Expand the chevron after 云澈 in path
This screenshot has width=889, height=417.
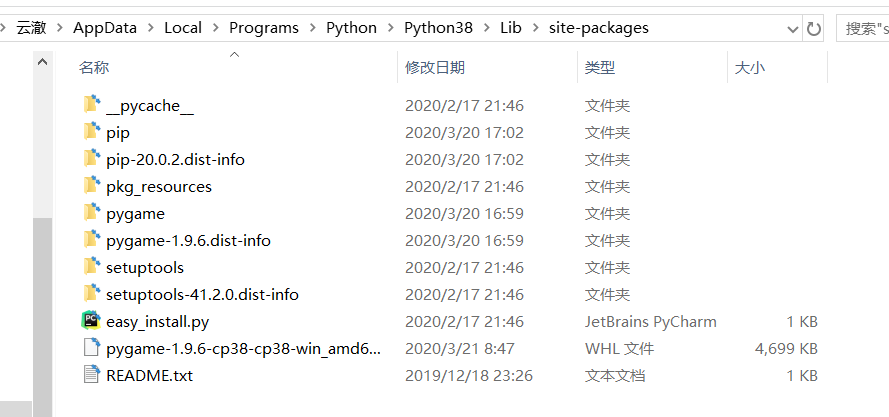point(60,28)
